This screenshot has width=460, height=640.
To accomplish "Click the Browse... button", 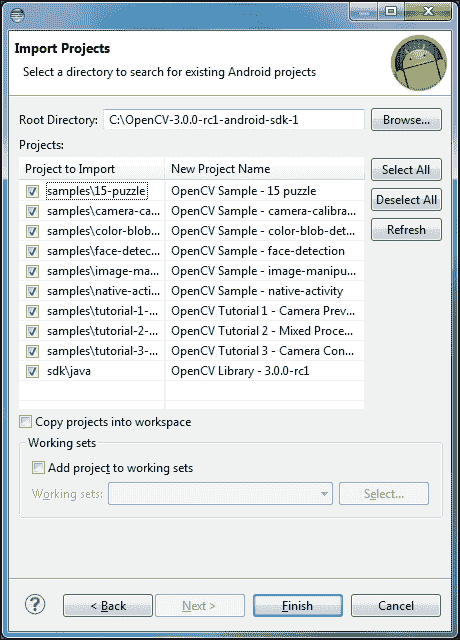I will (x=406, y=120).
